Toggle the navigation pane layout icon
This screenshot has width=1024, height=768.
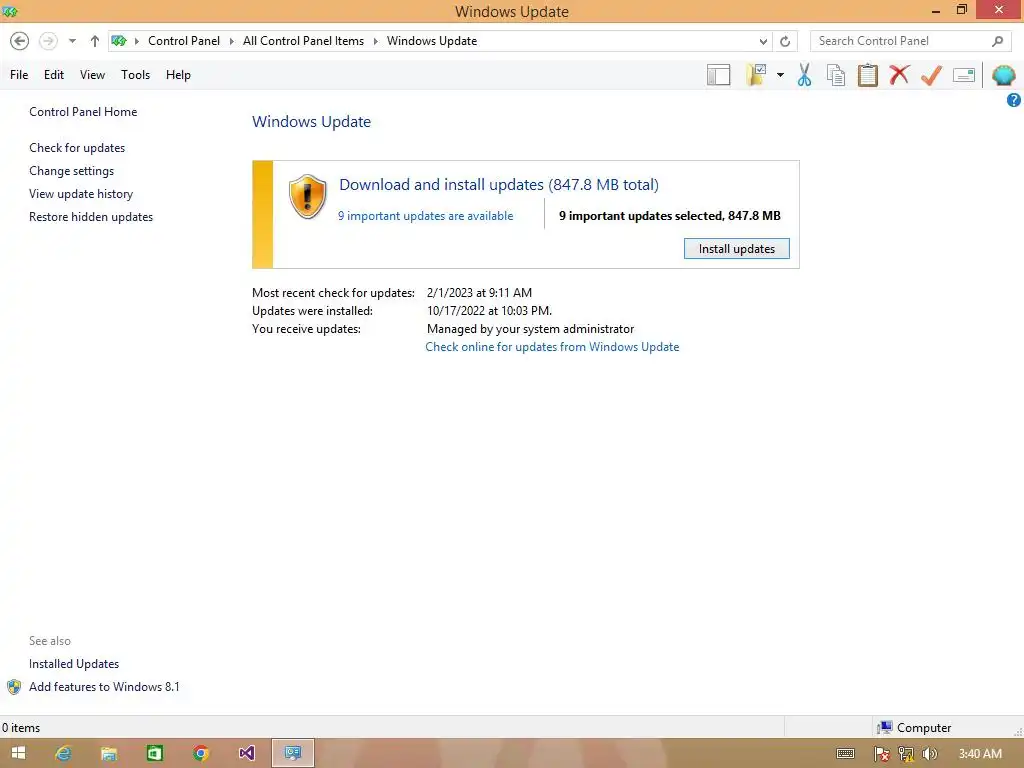tap(718, 75)
